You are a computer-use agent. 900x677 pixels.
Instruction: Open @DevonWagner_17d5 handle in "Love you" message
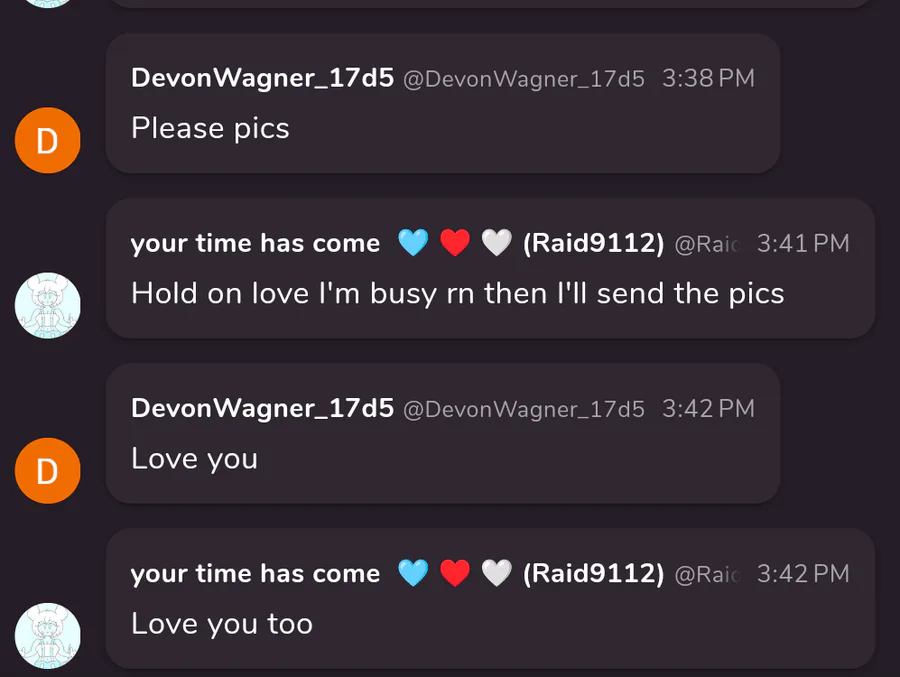(x=524, y=409)
